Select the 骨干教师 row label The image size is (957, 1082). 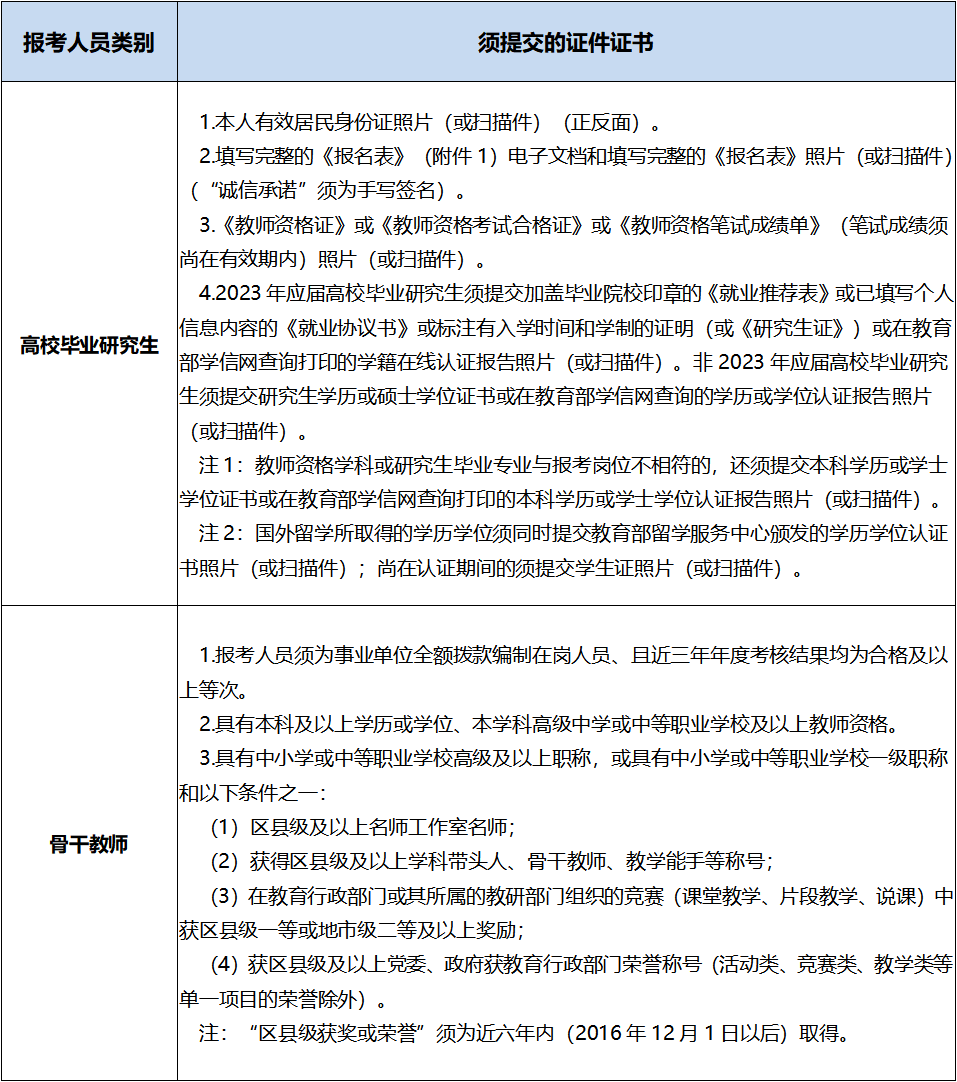point(89,844)
